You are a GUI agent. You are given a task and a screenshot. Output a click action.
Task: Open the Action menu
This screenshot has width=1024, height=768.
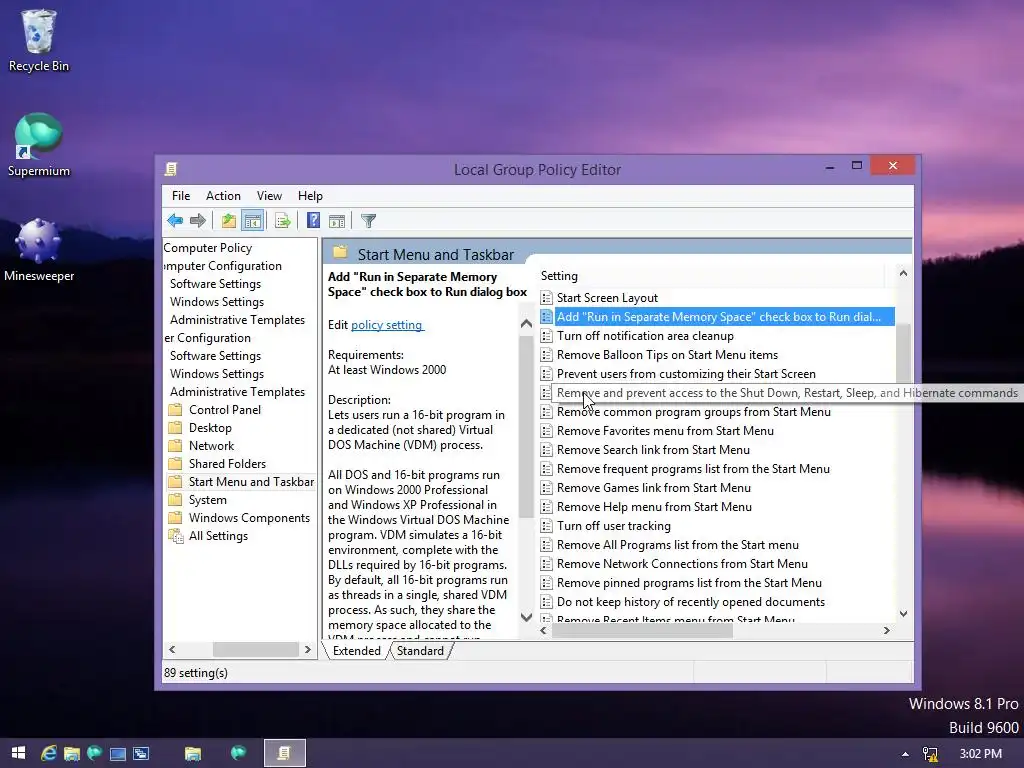(x=223, y=196)
